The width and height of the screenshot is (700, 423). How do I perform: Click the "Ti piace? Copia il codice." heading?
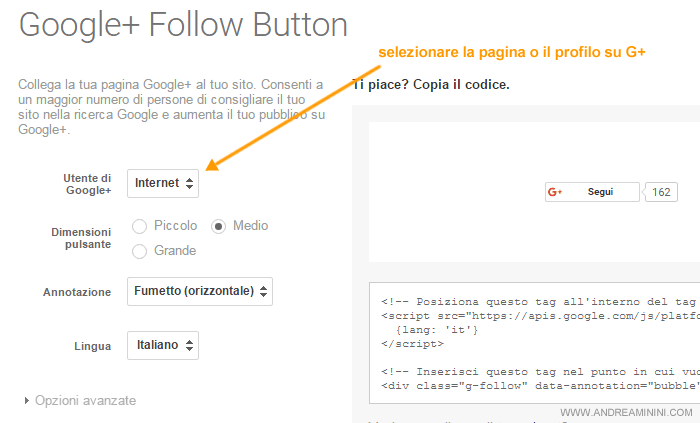click(x=431, y=84)
